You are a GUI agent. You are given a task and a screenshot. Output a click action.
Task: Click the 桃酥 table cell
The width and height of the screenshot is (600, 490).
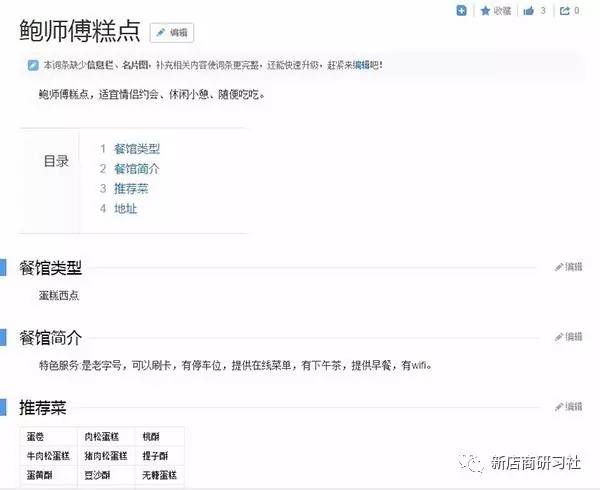click(160, 436)
